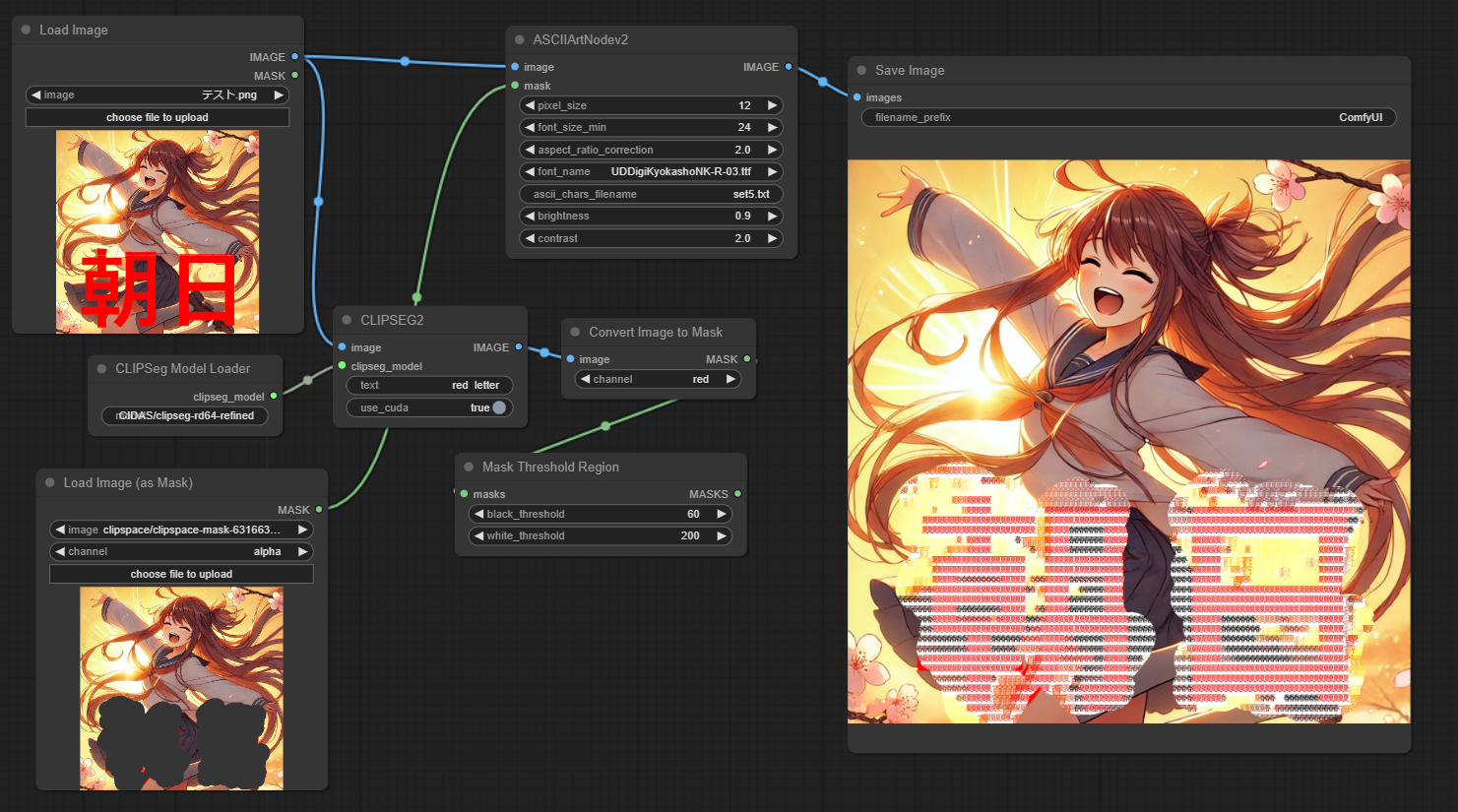Decrease brightness with the left arrow
Screen dimensions: 1458x812
[x=530, y=217]
